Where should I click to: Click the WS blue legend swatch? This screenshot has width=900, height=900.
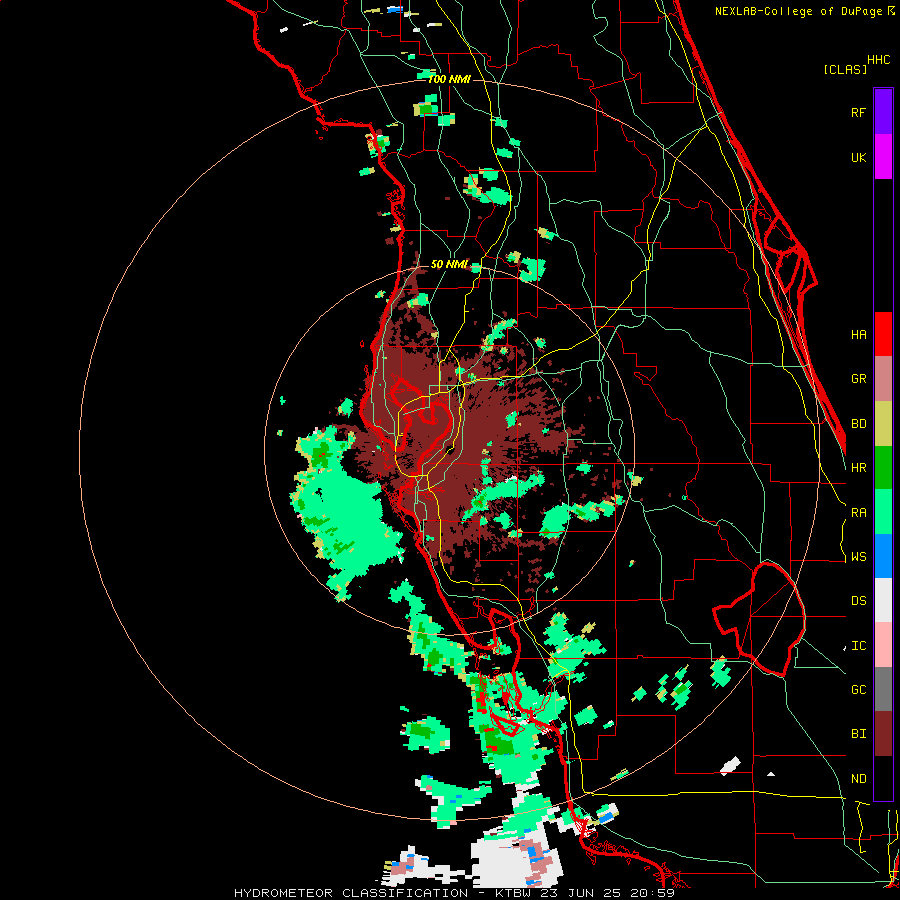pyautogui.click(x=883, y=556)
